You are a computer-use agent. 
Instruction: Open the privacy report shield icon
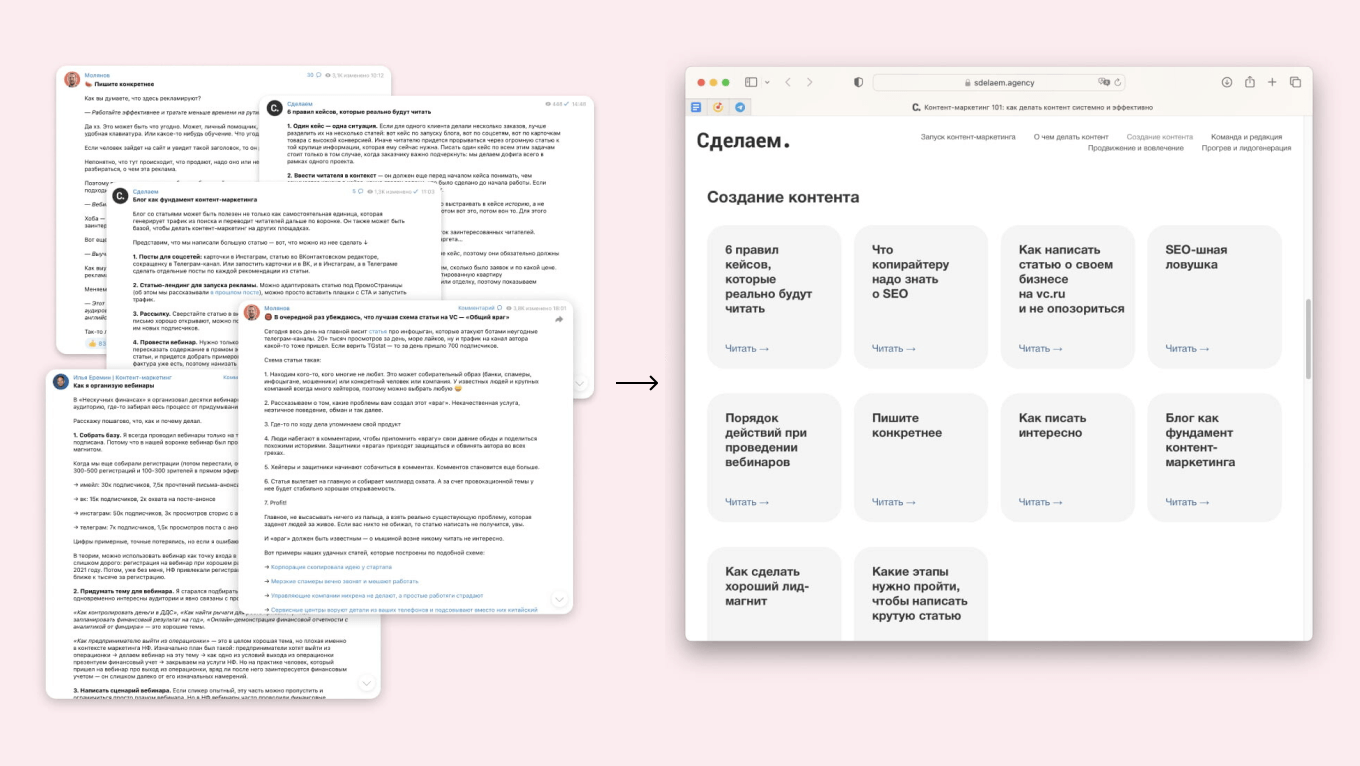pyautogui.click(x=858, y=82)
